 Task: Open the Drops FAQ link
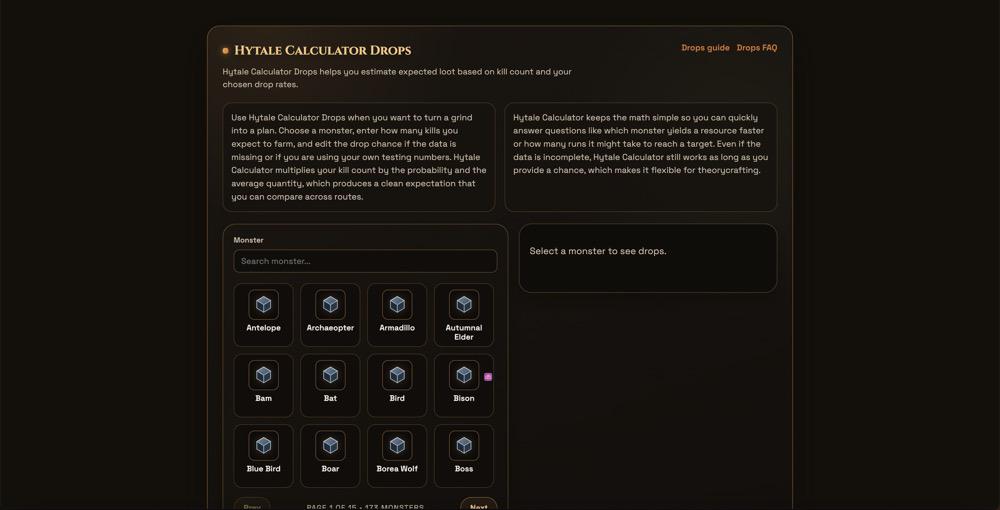[756, 48]
